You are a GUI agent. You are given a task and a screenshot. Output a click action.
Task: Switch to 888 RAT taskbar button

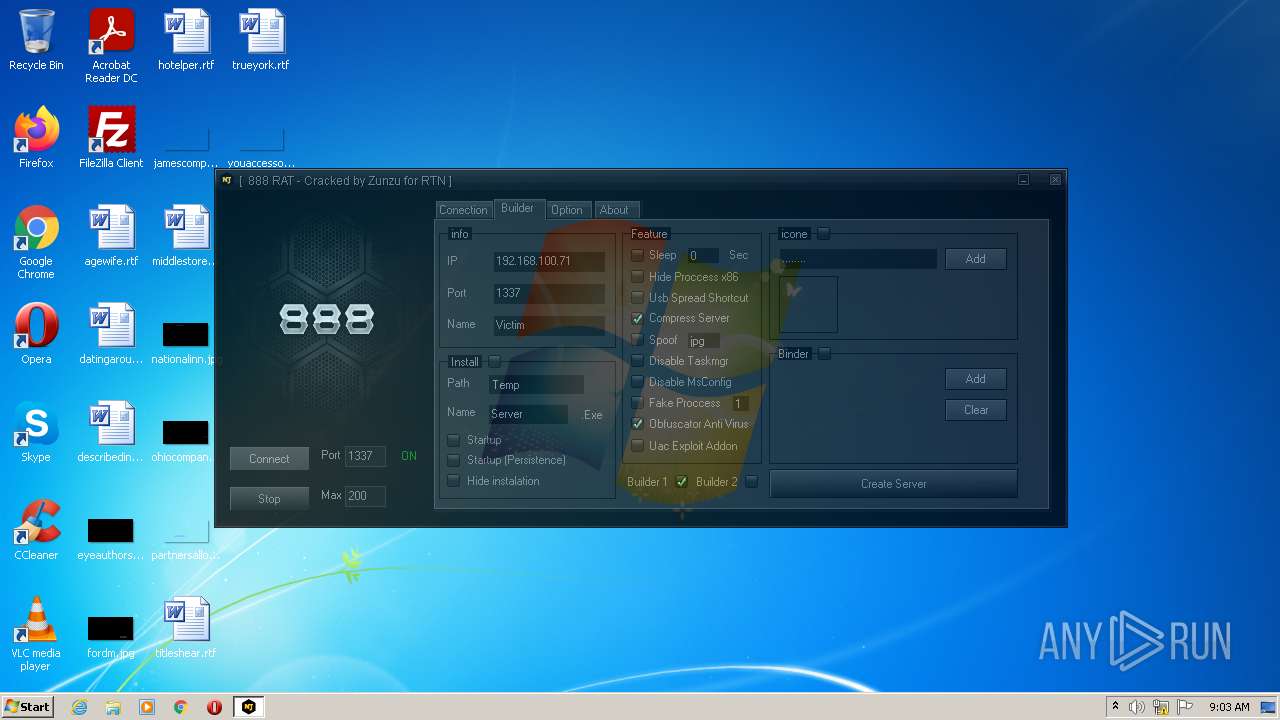click(x=248, y=707)
